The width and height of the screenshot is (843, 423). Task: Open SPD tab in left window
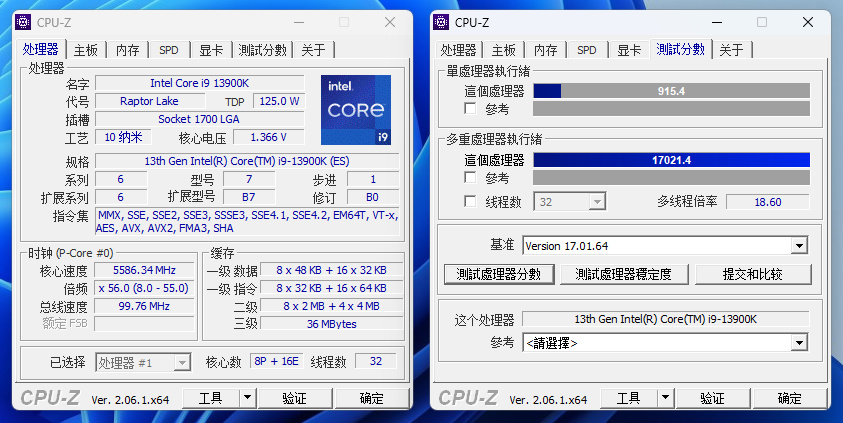pos(169,50)
